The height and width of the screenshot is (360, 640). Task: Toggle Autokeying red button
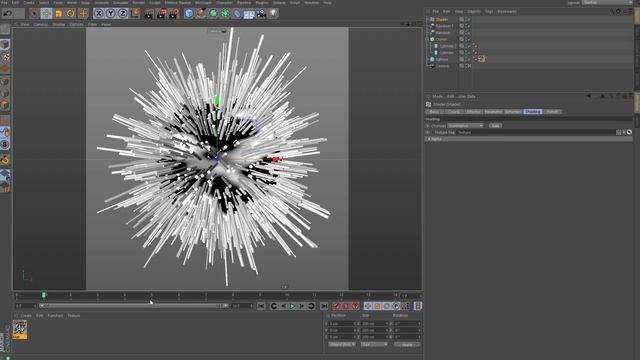(x=346, y=306)
